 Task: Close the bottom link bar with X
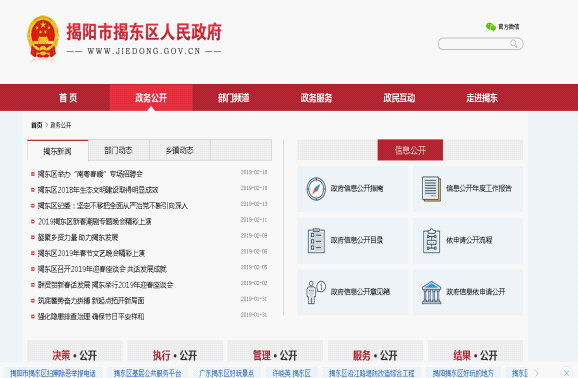pos(567,372)
